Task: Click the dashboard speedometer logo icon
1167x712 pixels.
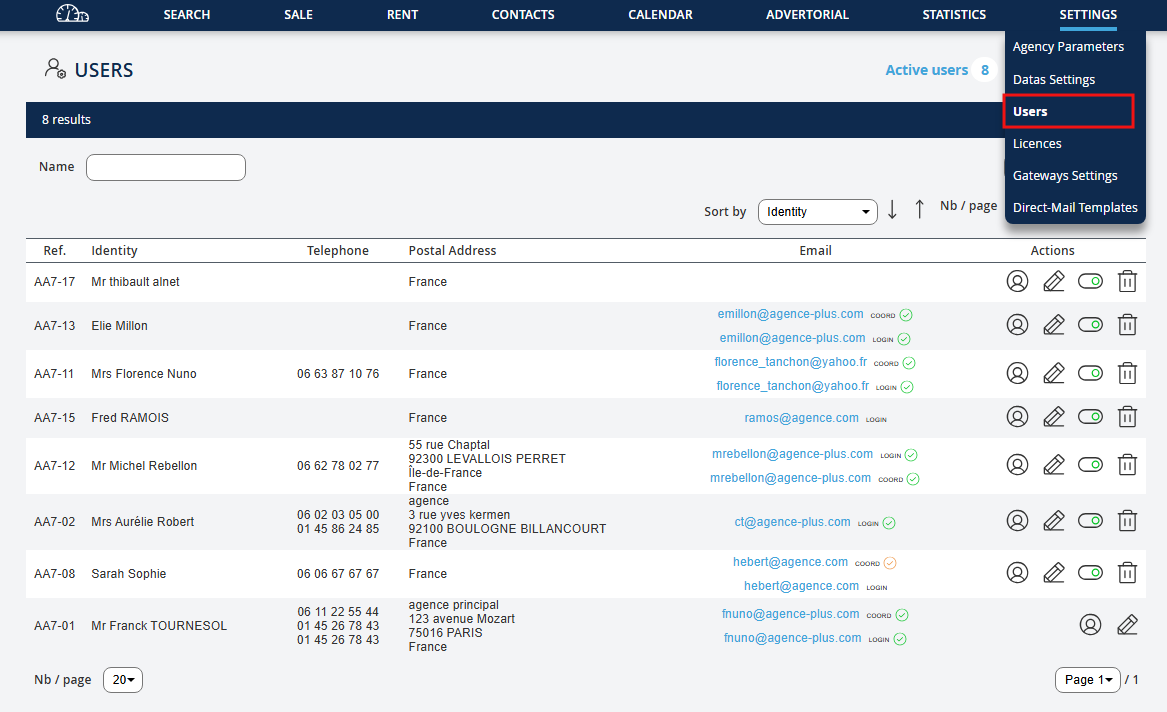Action: [x=72, y=14]
